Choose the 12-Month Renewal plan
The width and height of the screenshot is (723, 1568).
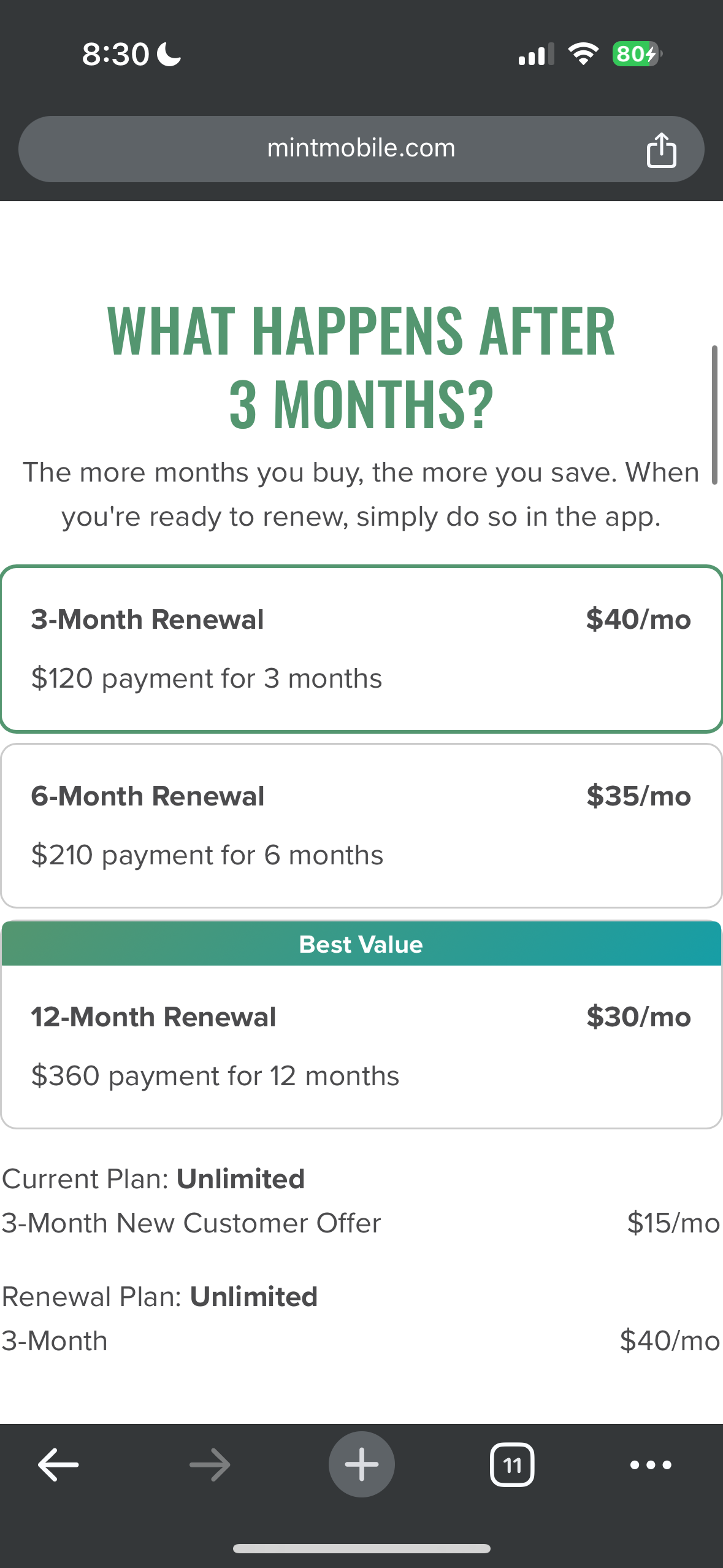[361, 1046]
